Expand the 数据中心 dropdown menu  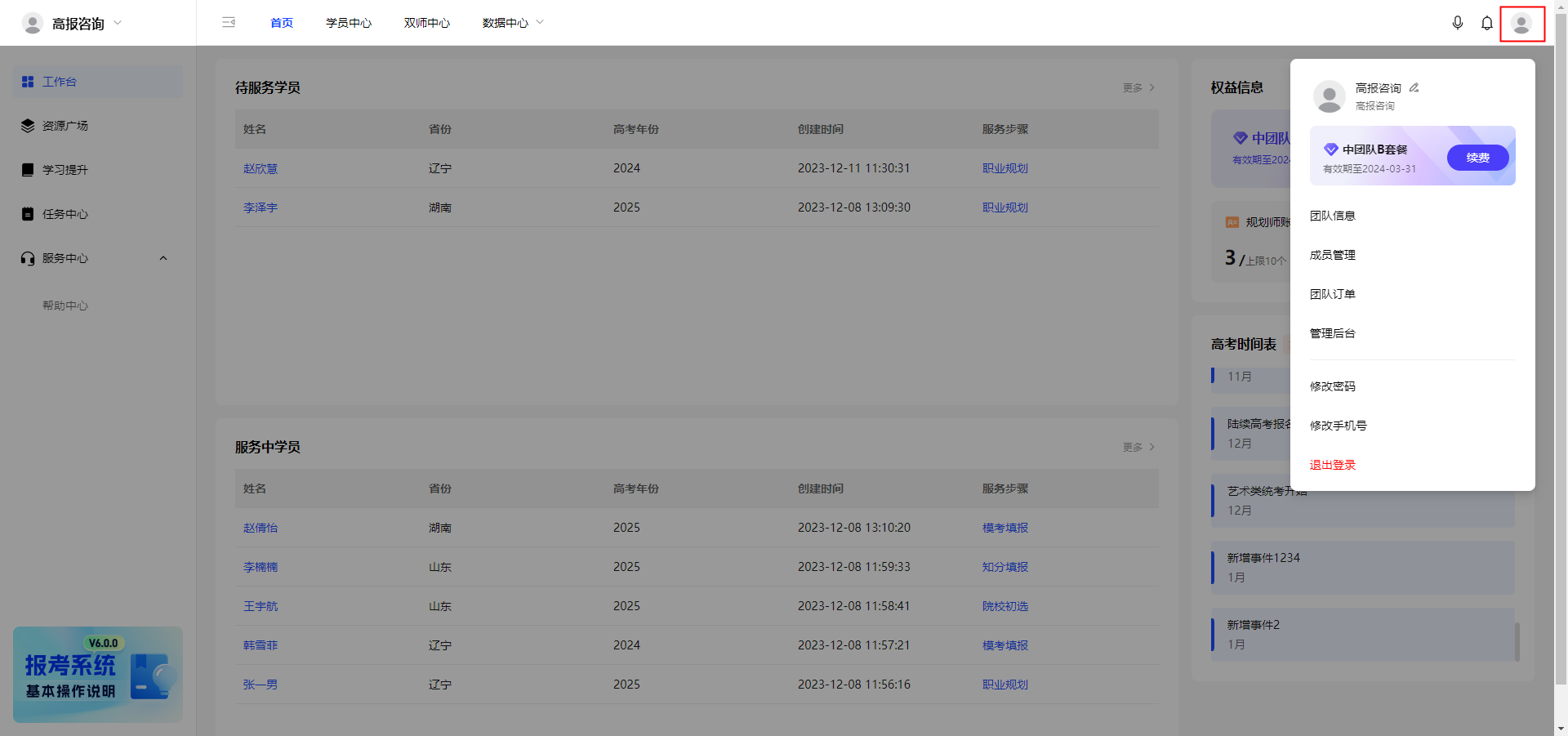click(x=513, y=23)
